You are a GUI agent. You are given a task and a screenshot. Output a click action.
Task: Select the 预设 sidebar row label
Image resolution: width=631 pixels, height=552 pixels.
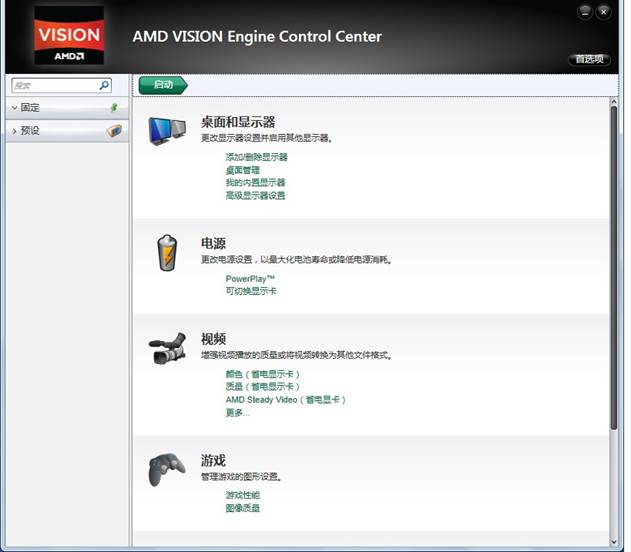pyautogui.click(x=30, y=131)
